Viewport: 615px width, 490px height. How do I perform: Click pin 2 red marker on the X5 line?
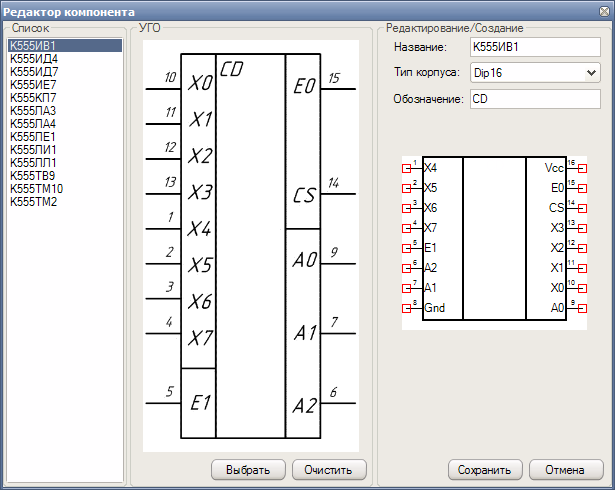pos(406,189)
